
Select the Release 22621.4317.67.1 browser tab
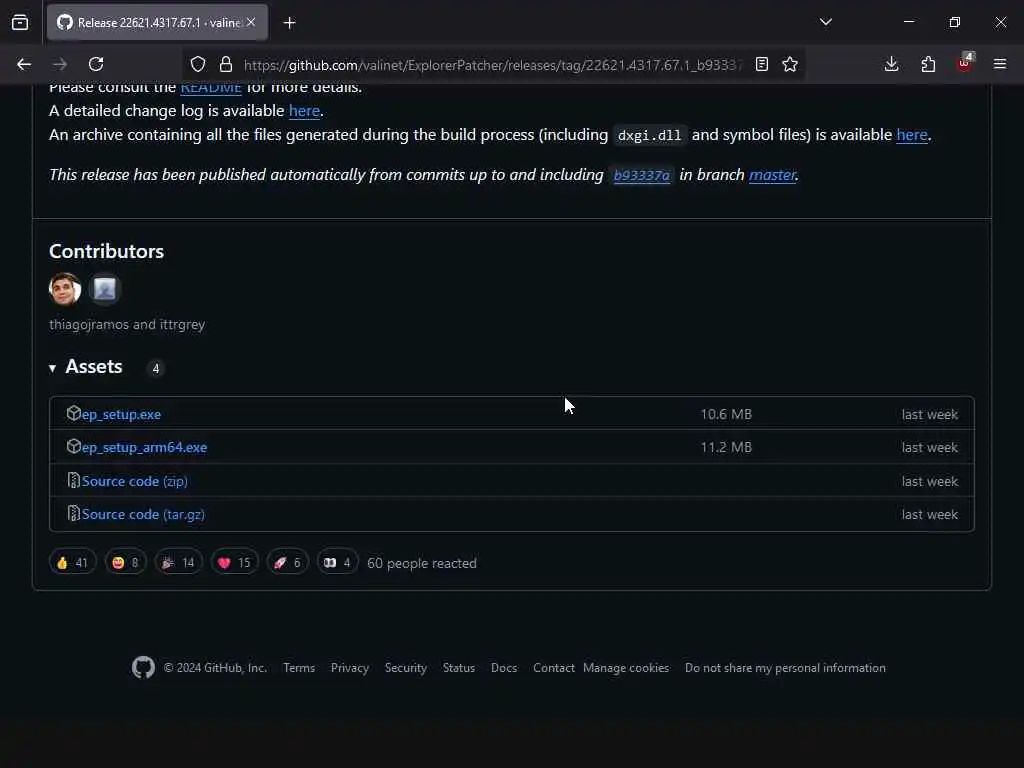[x=157, y=22]
